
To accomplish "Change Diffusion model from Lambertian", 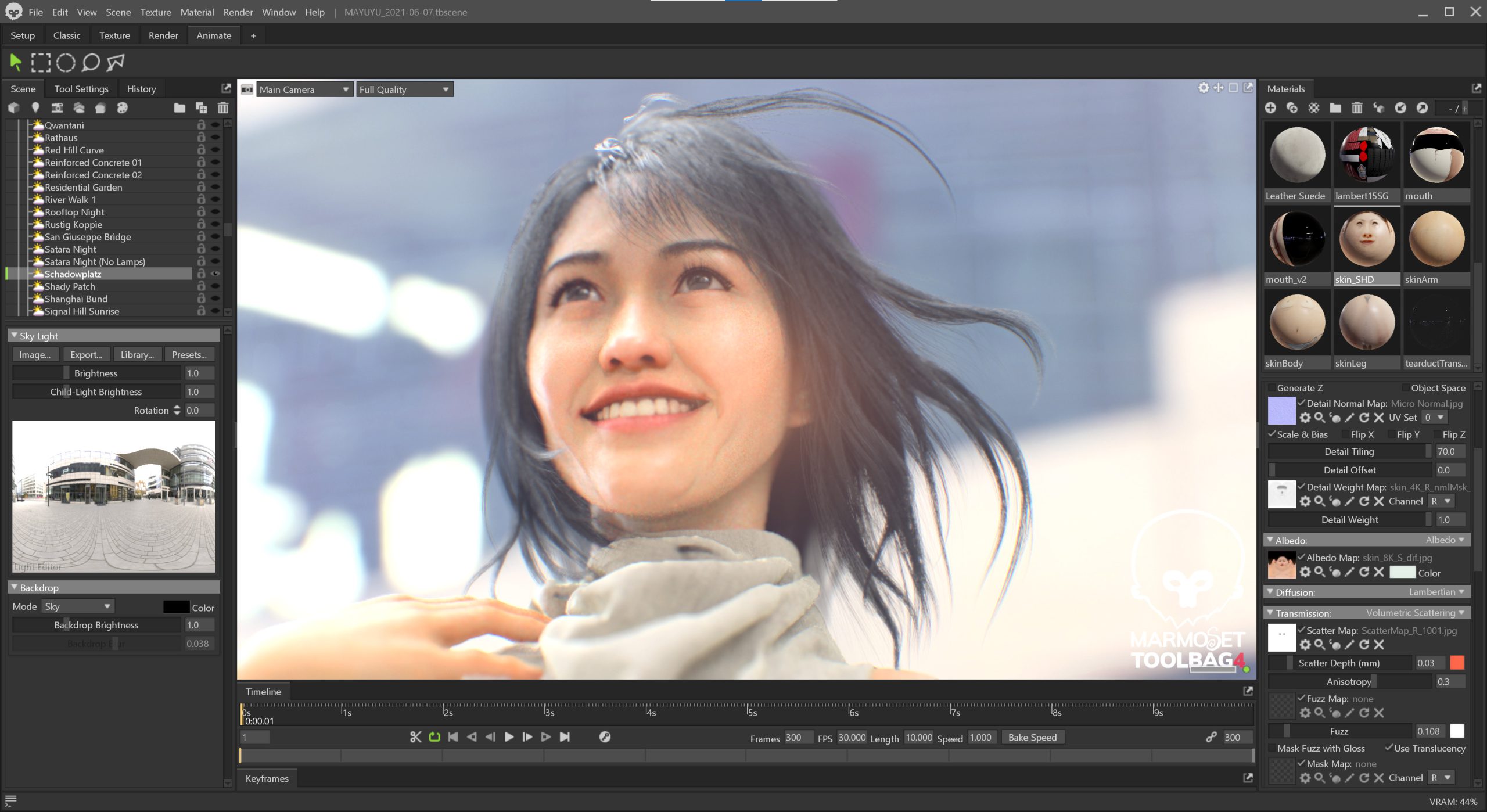I will tap(1437, 592).
